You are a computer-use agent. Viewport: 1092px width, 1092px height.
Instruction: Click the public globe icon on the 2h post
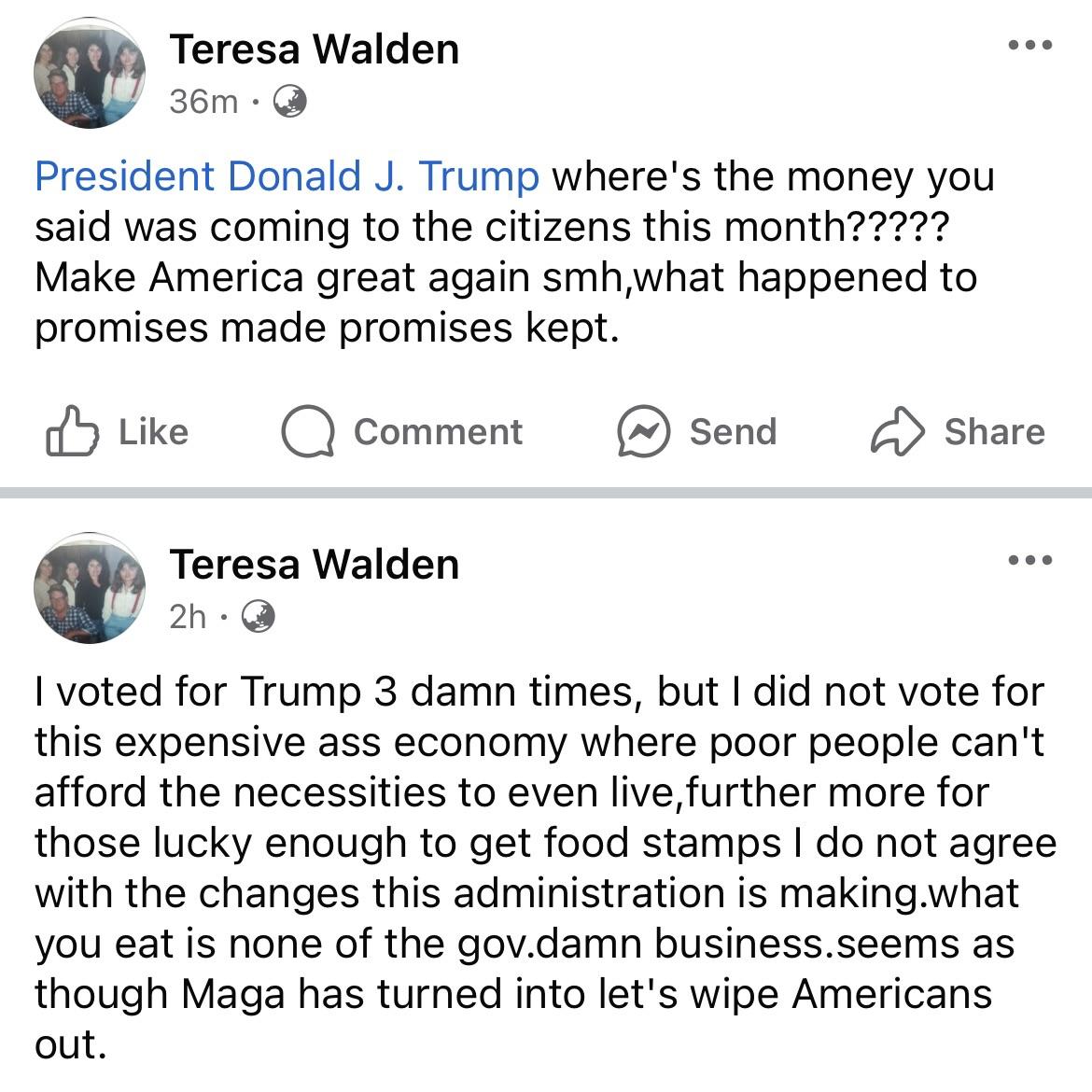coord(259,616)
